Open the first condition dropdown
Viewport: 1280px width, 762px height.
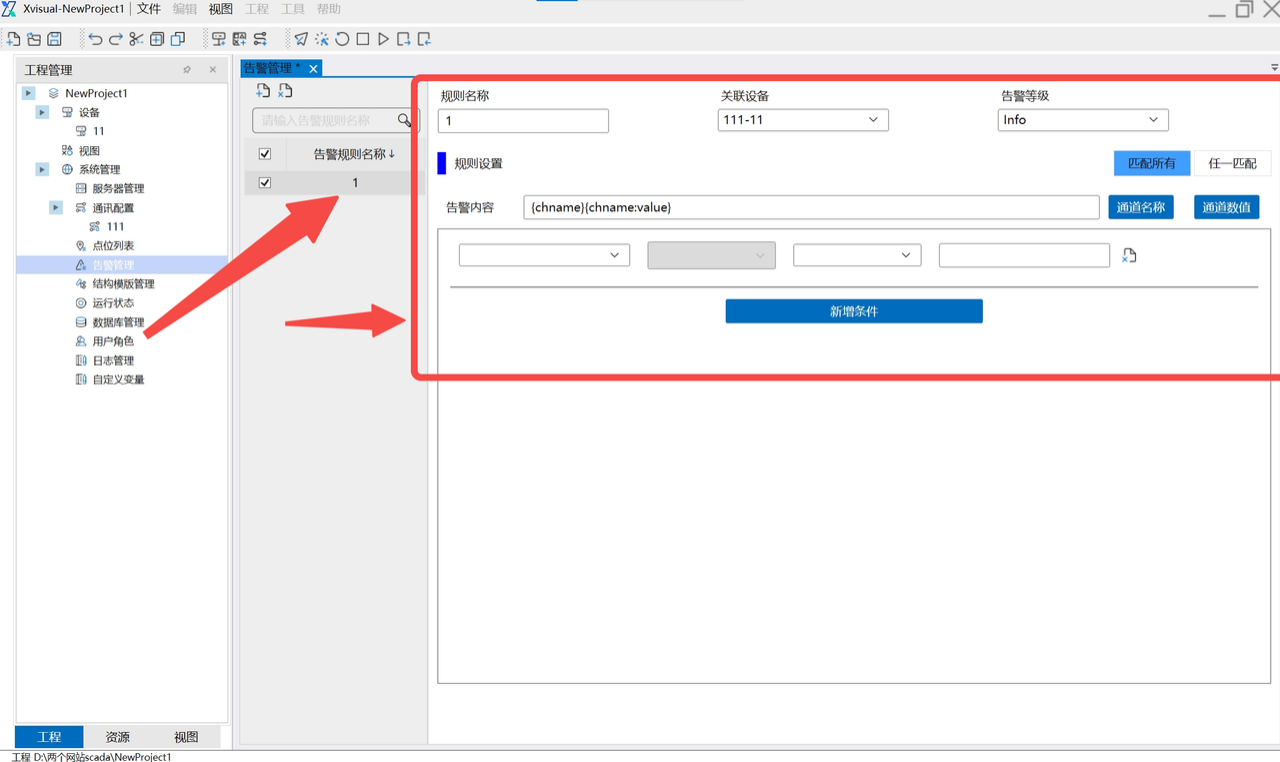[544, 255]
